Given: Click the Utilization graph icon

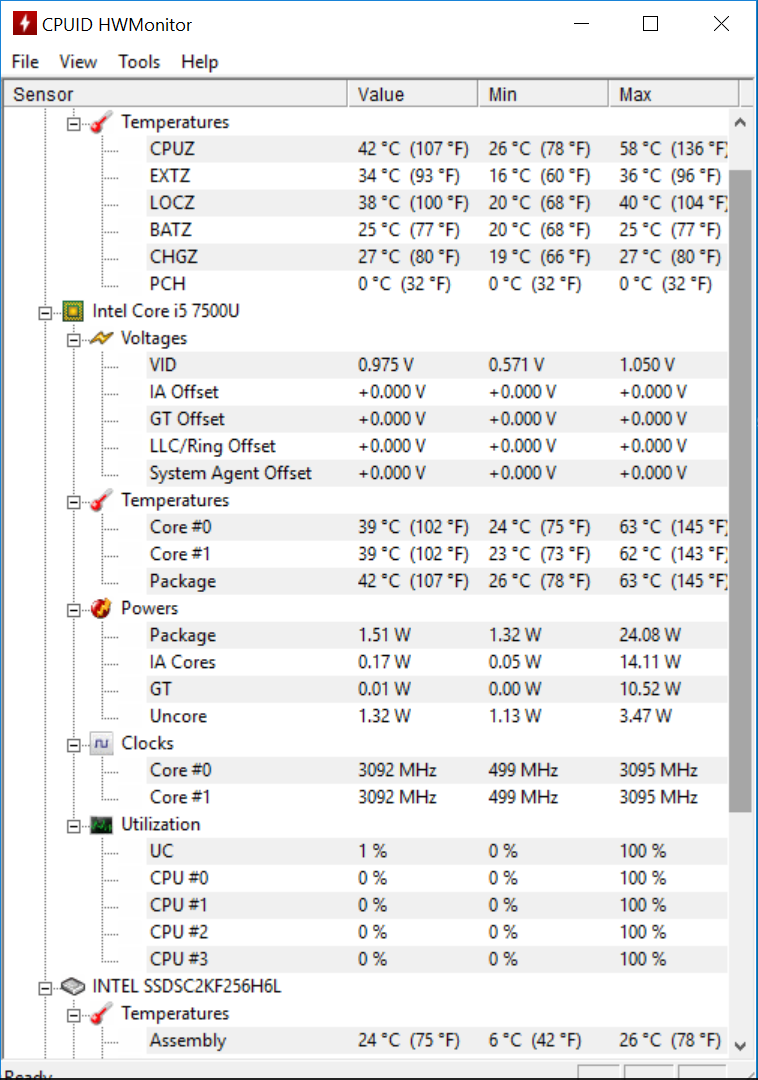Looking at the screenshot, I should pos(101,824).
